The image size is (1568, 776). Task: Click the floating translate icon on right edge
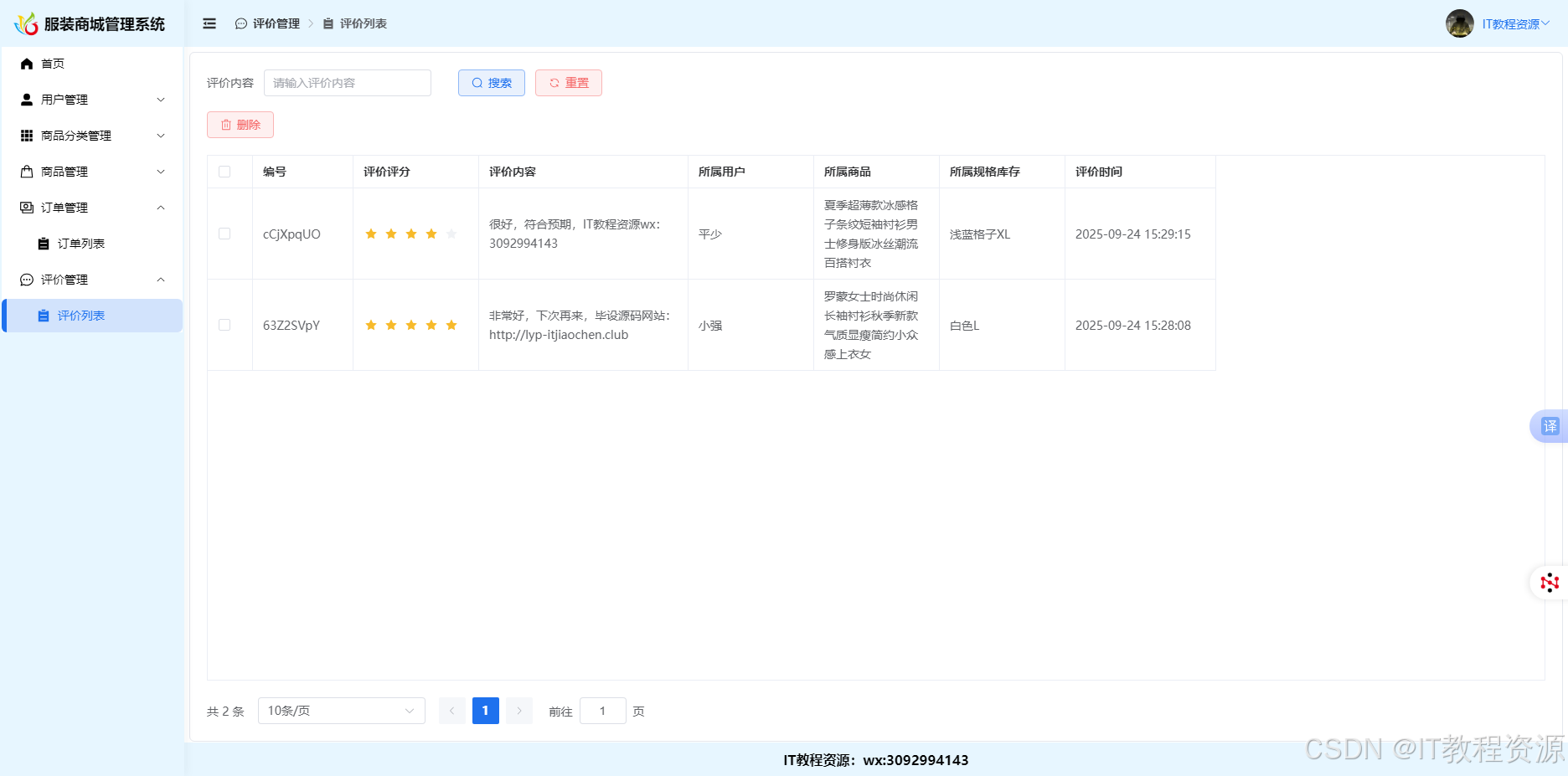(1550, 426)
